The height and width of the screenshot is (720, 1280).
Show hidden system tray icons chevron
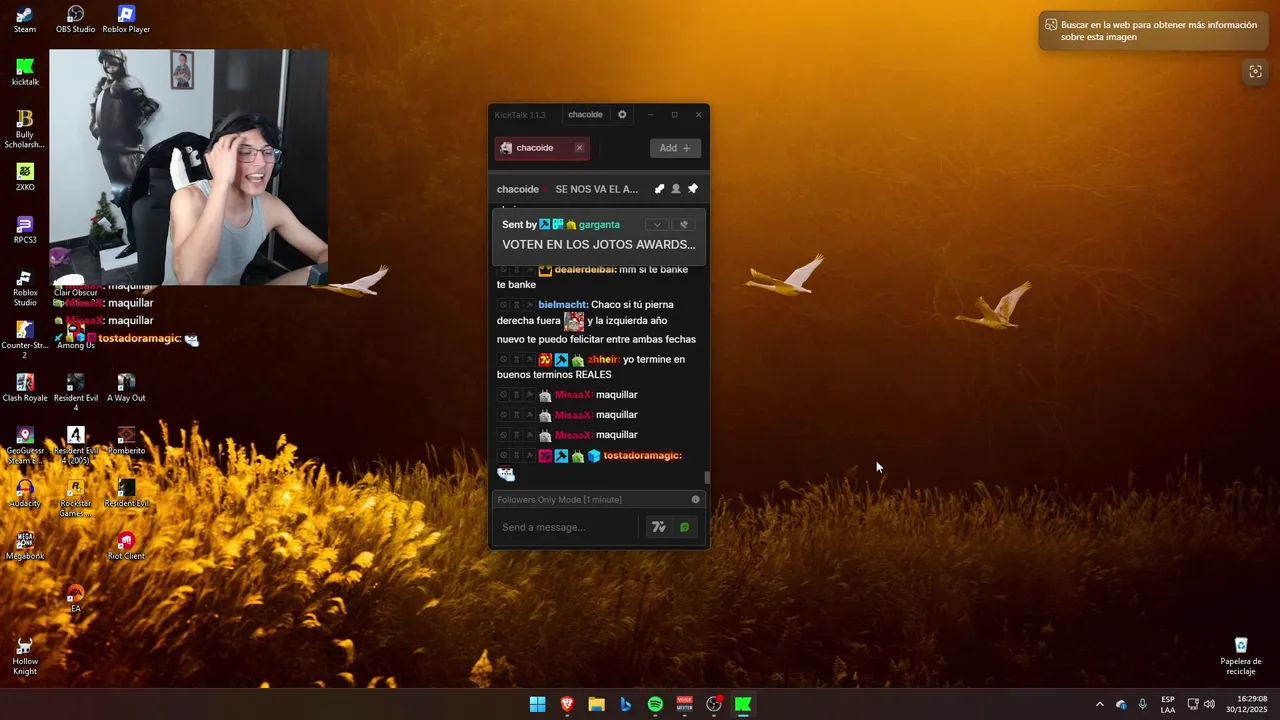(x=1100, y=704)
